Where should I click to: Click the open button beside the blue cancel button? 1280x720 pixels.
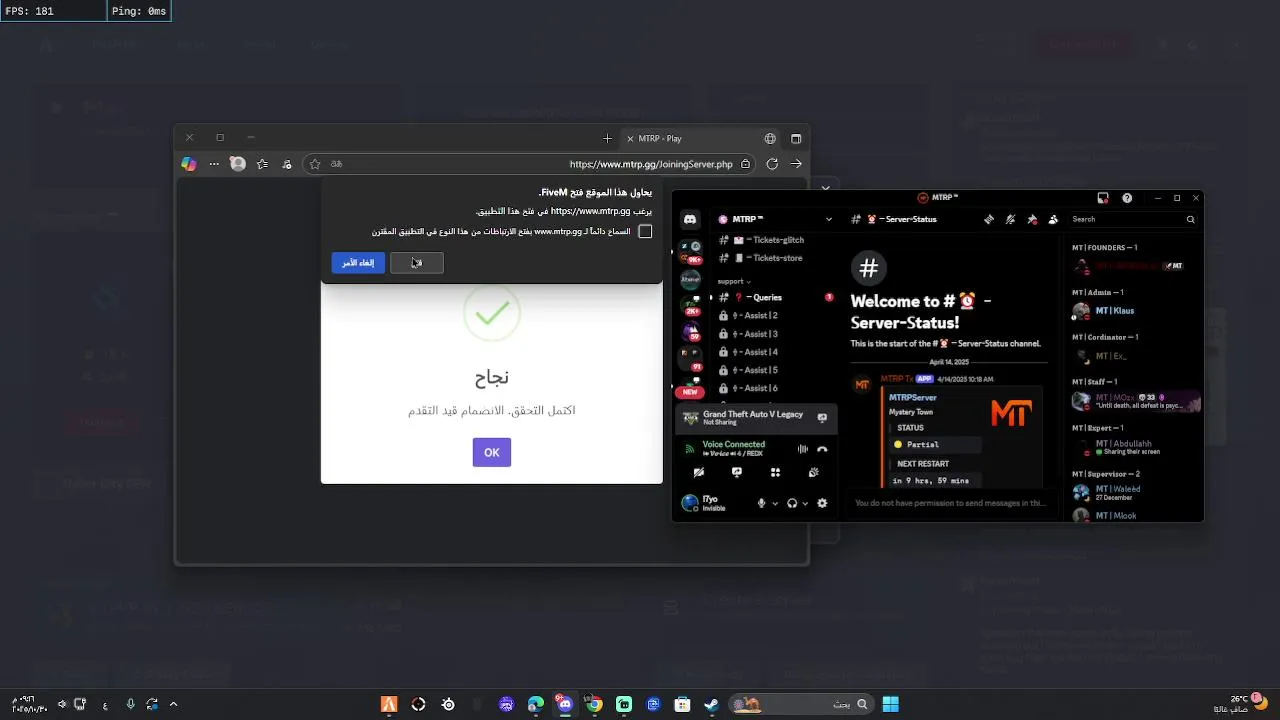pos(416,263)
